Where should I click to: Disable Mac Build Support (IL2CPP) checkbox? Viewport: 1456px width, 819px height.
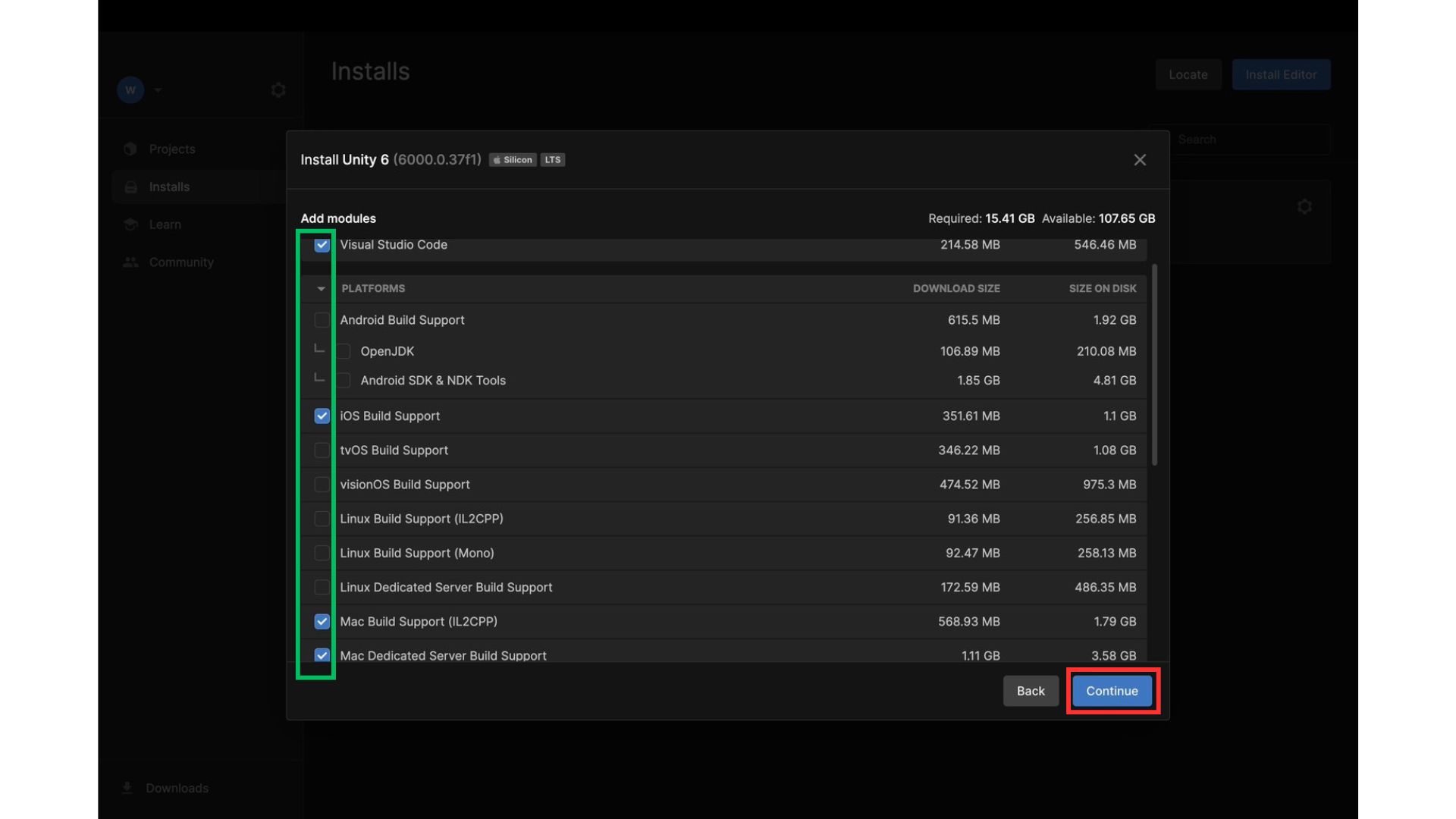pos(322,622)
